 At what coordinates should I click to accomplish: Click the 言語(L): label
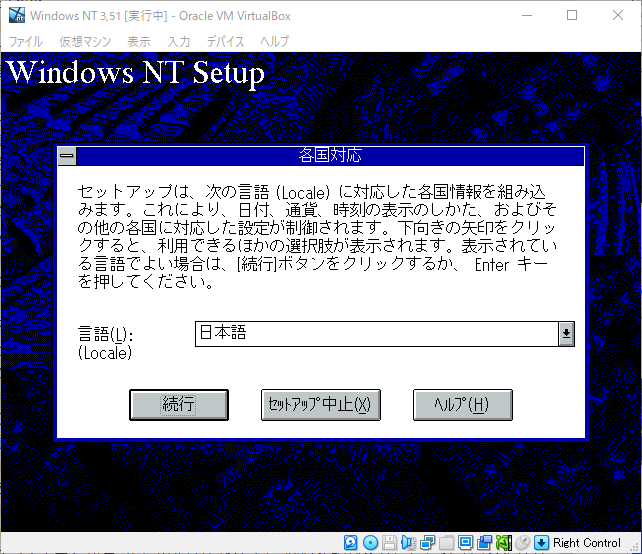point(105,335)
